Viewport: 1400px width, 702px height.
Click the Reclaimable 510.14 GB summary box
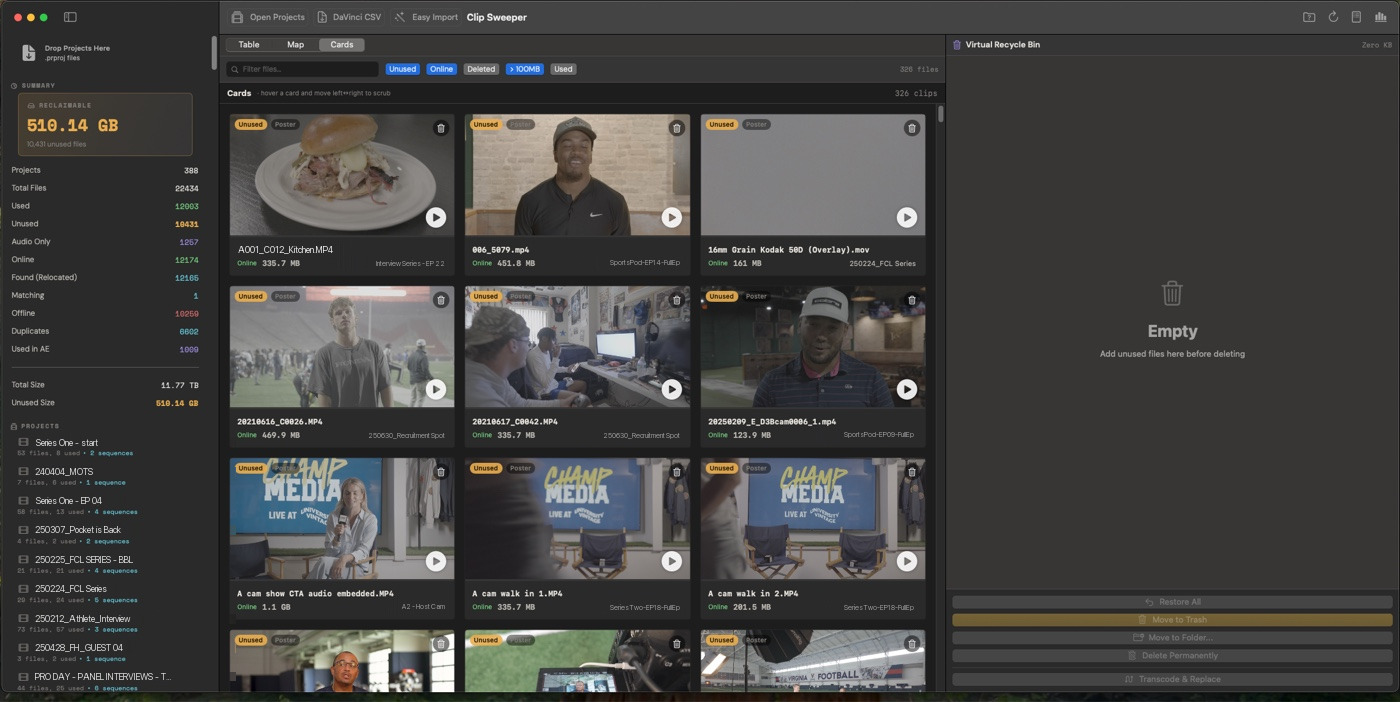click(x=105, y=124)
